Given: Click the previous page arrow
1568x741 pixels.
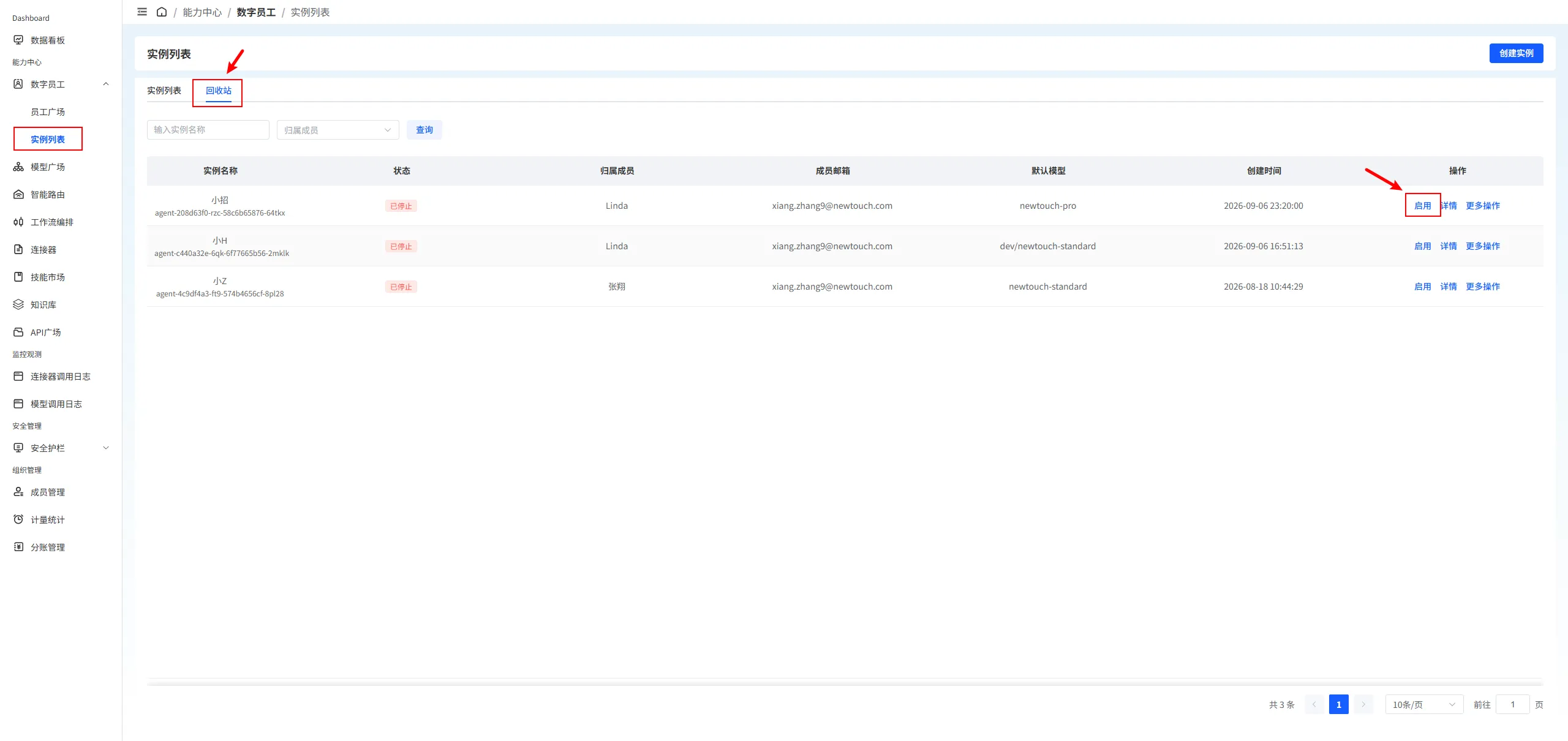Looking at the screenshot, I should pyautogui.click(x=1314, y=704).
